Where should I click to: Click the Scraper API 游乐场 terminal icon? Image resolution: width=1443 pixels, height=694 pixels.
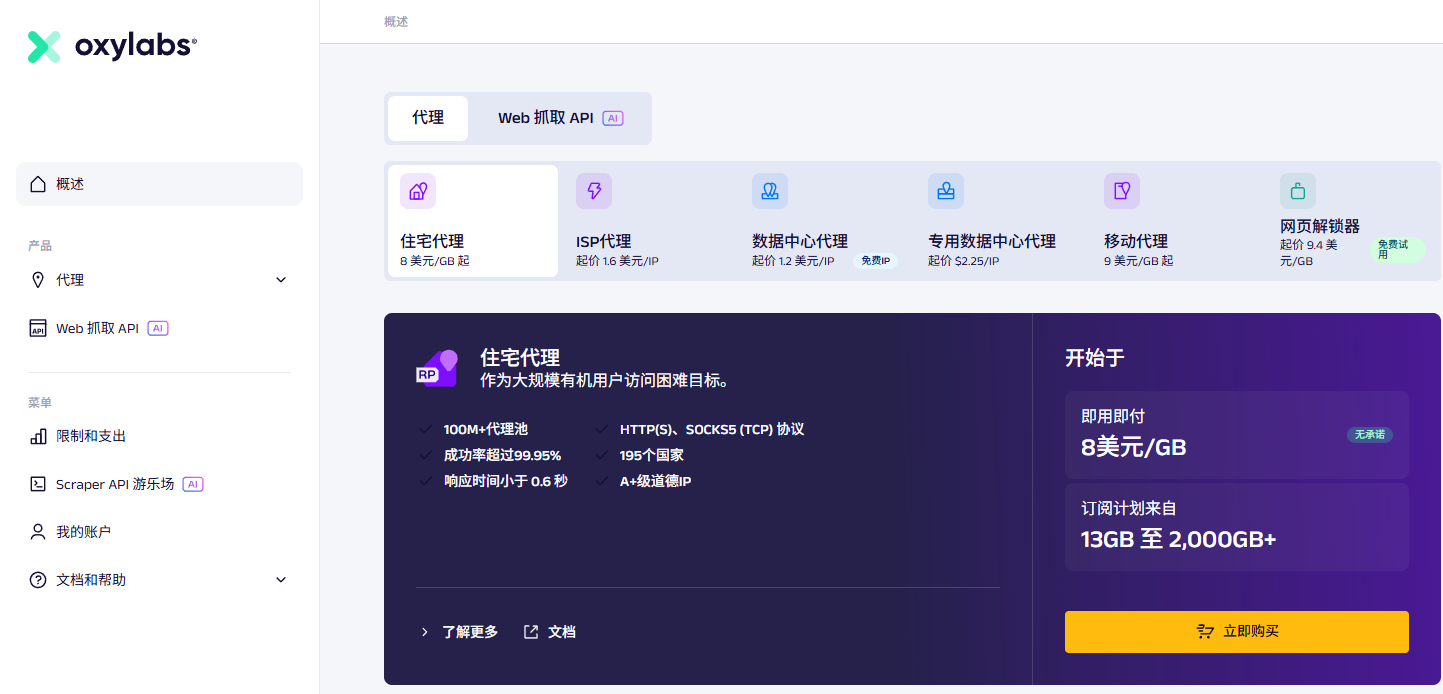[x=38, y=484]
